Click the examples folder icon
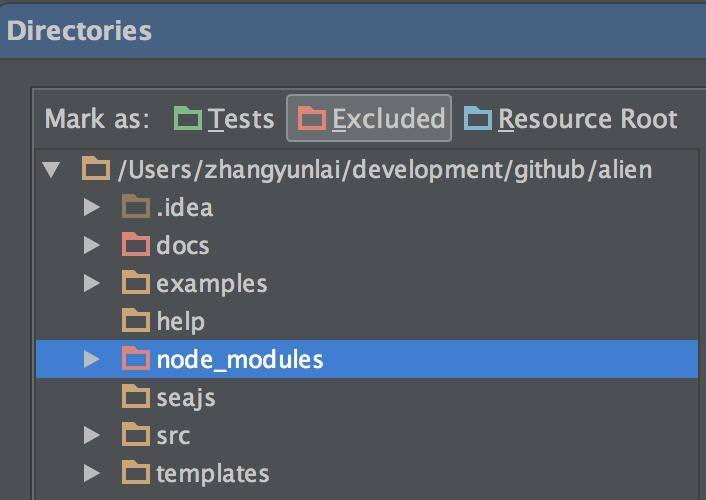706x500 pixels. [135, 284]
